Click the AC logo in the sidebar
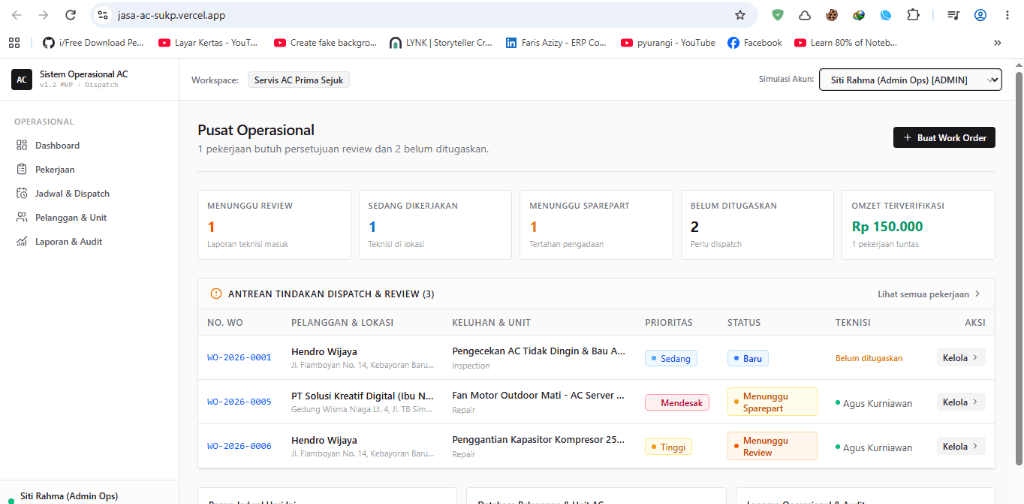This screenshot has width=1024, height=504. [22, 79]
